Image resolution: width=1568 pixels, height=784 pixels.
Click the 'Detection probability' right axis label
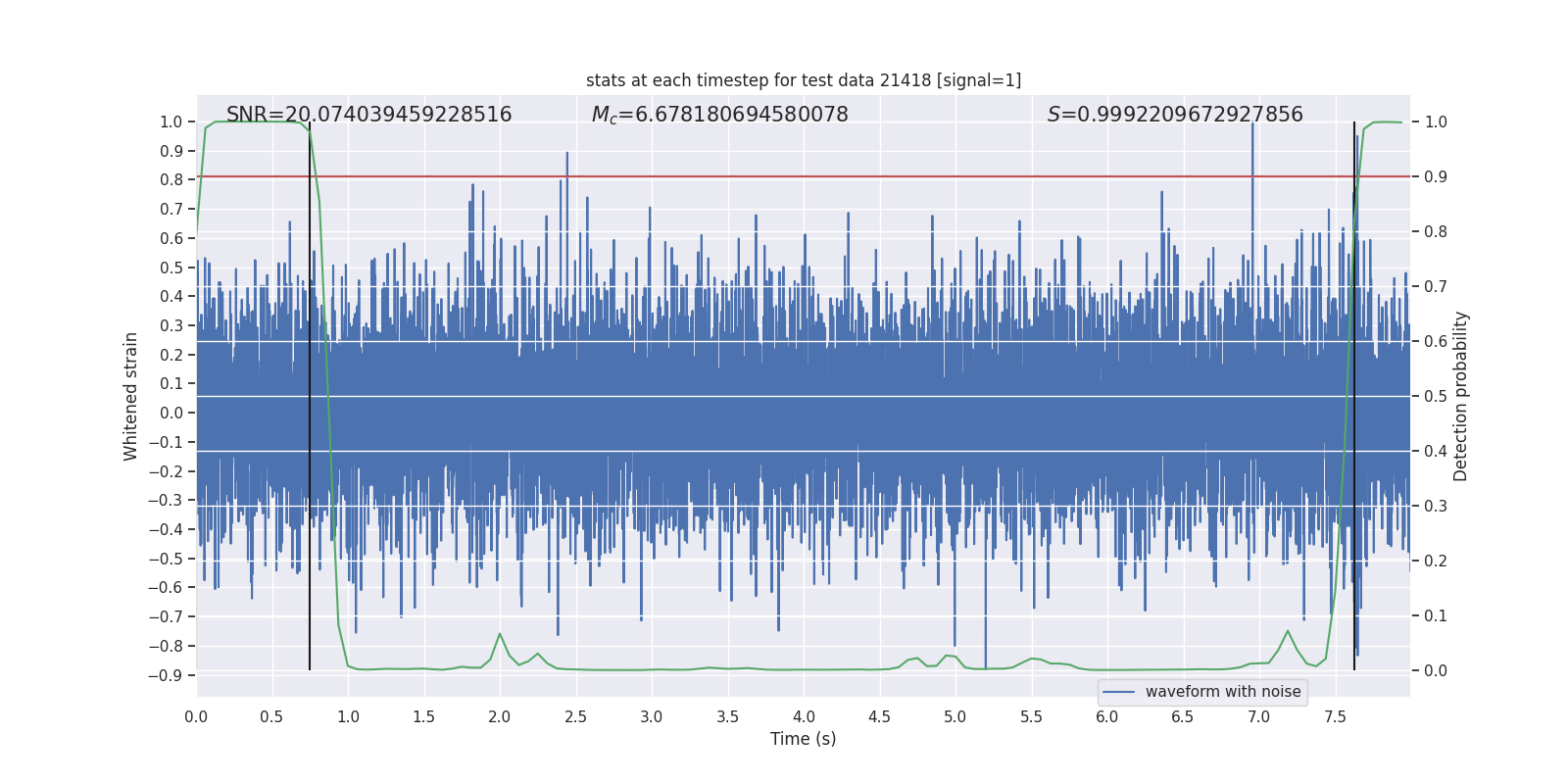click(x=1460, y=396)
